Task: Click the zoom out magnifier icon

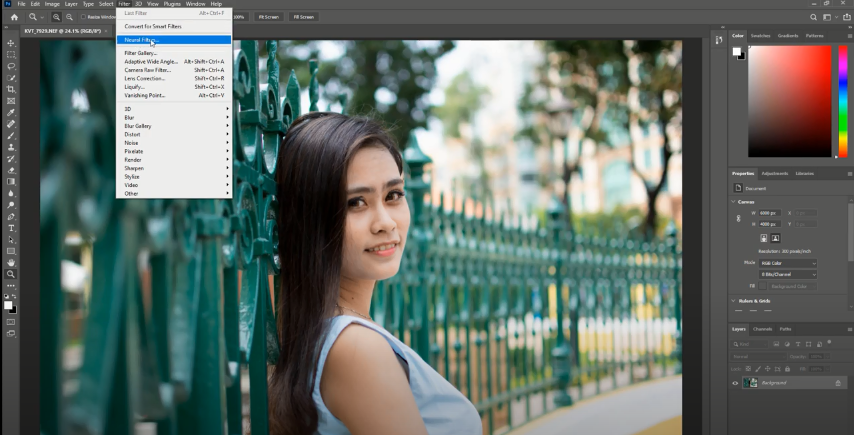Action: pos(69,17)
